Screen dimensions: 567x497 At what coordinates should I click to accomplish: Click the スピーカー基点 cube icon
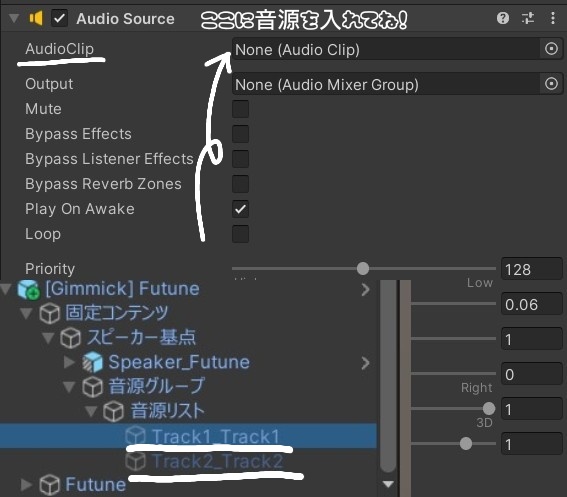tap(71, 338)
